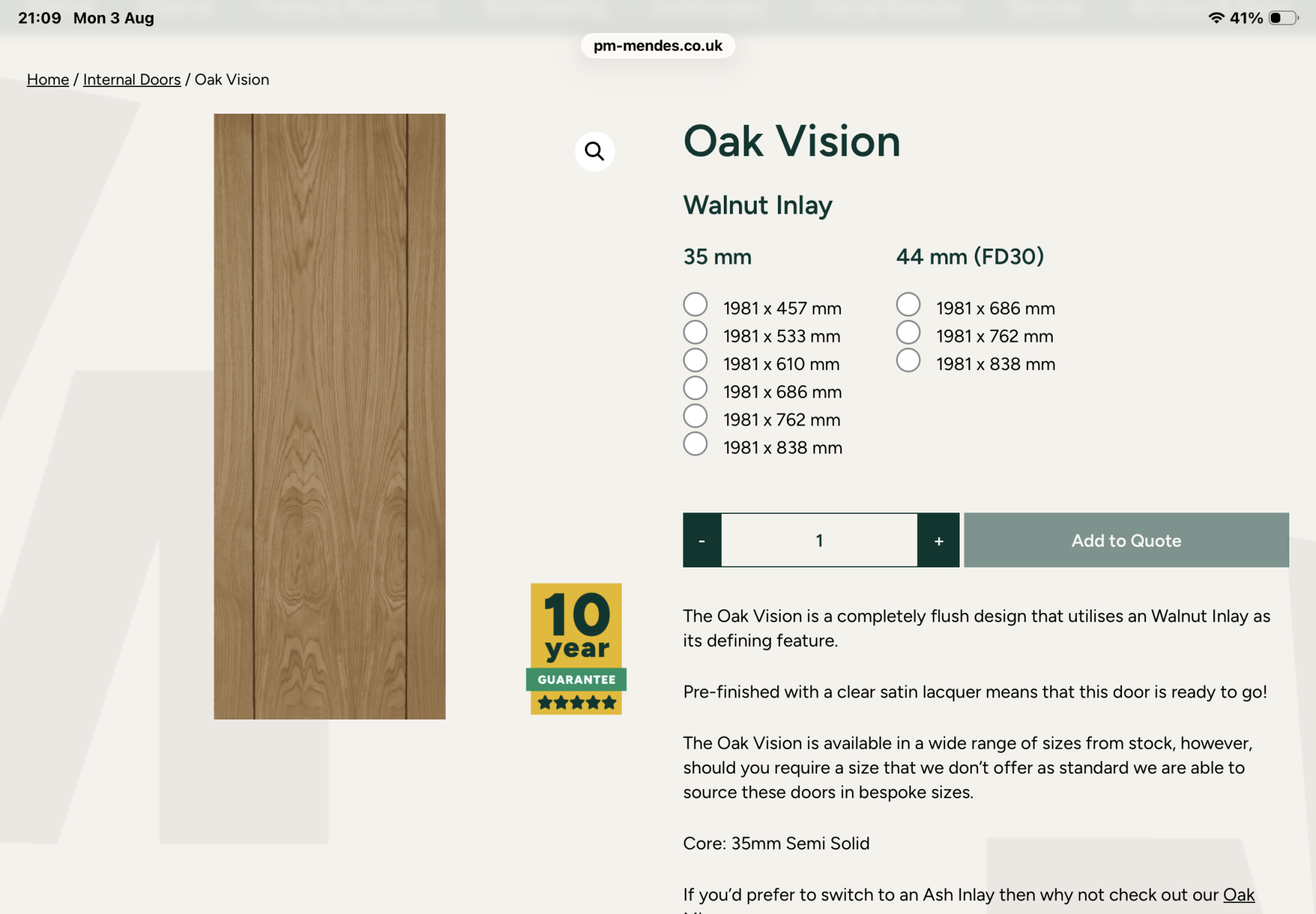Screen dimensions: 1316x914
Task: Select 35 mm 1981 x 686 mm size
Action: [x=695, y=388]
